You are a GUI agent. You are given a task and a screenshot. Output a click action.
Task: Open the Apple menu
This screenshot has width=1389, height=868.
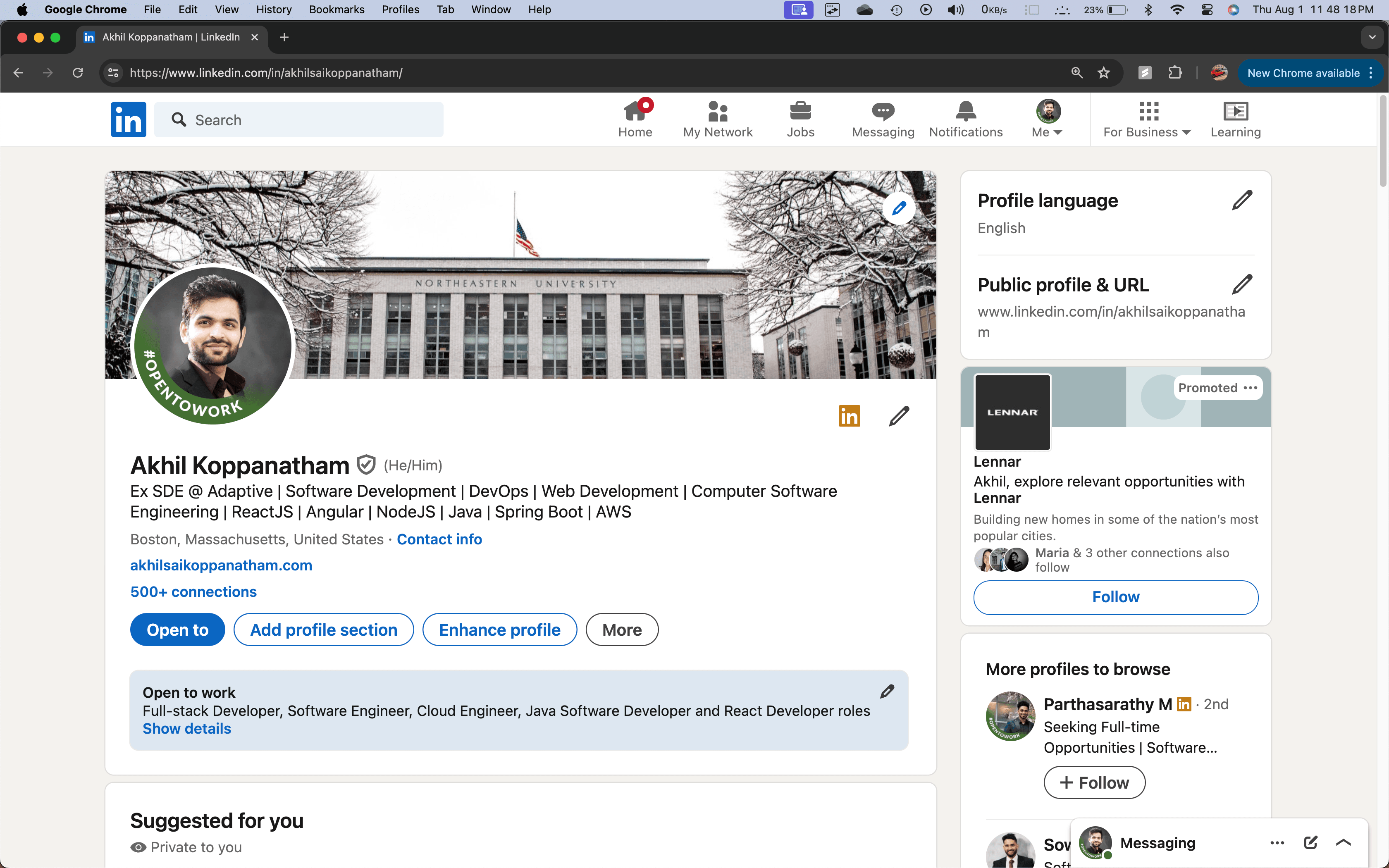pos(22,10)
